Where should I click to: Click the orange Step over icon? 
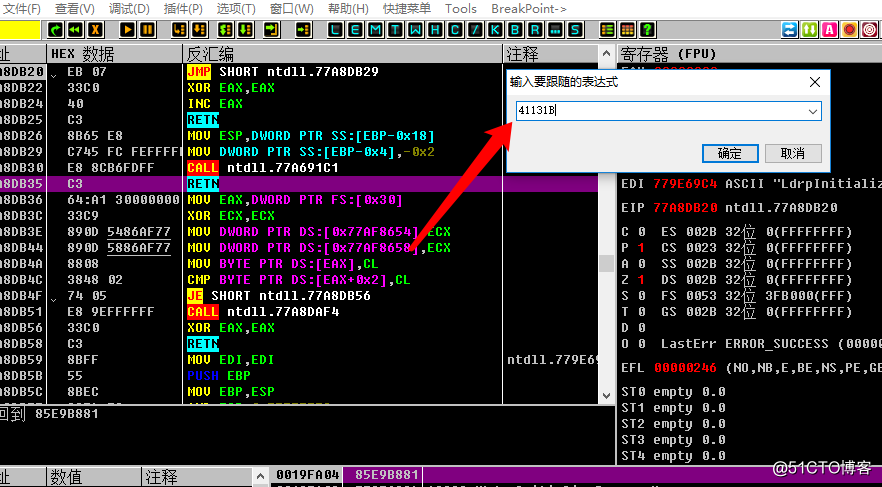pyautogui.click(x=200, y=30)
